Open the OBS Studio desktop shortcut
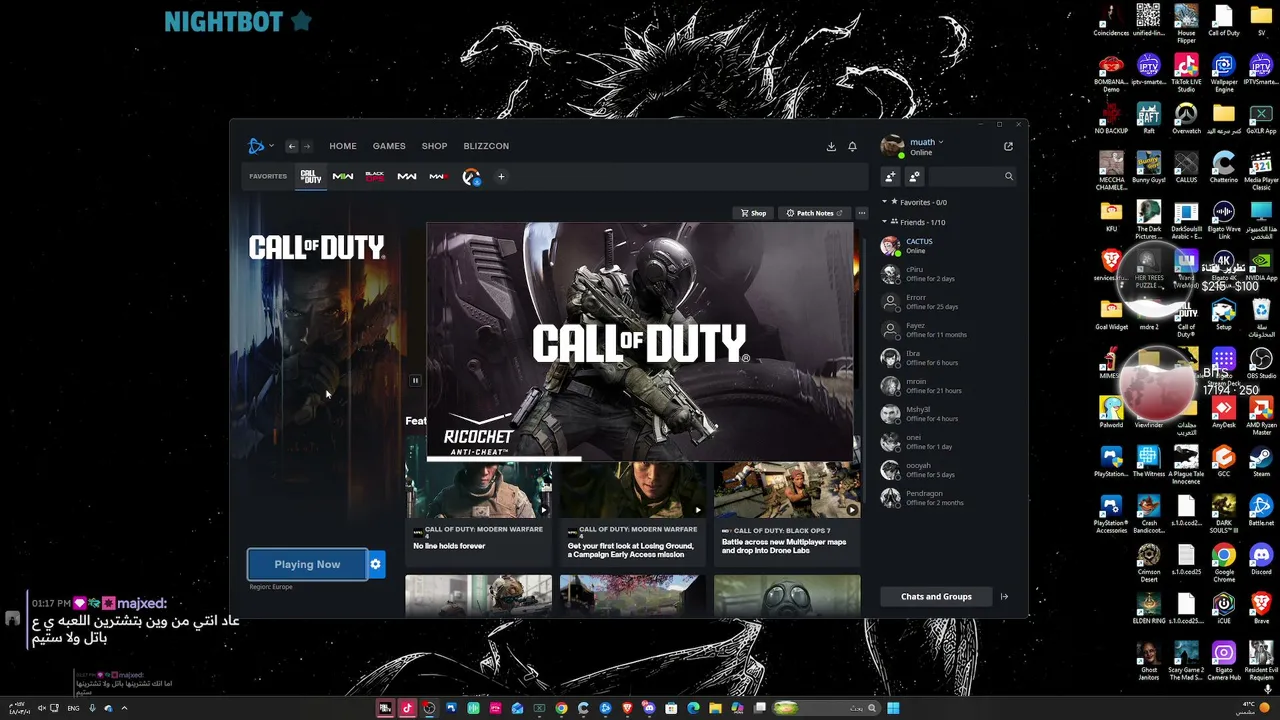This screenshot has height=720, width=1280. [1261, 364]
